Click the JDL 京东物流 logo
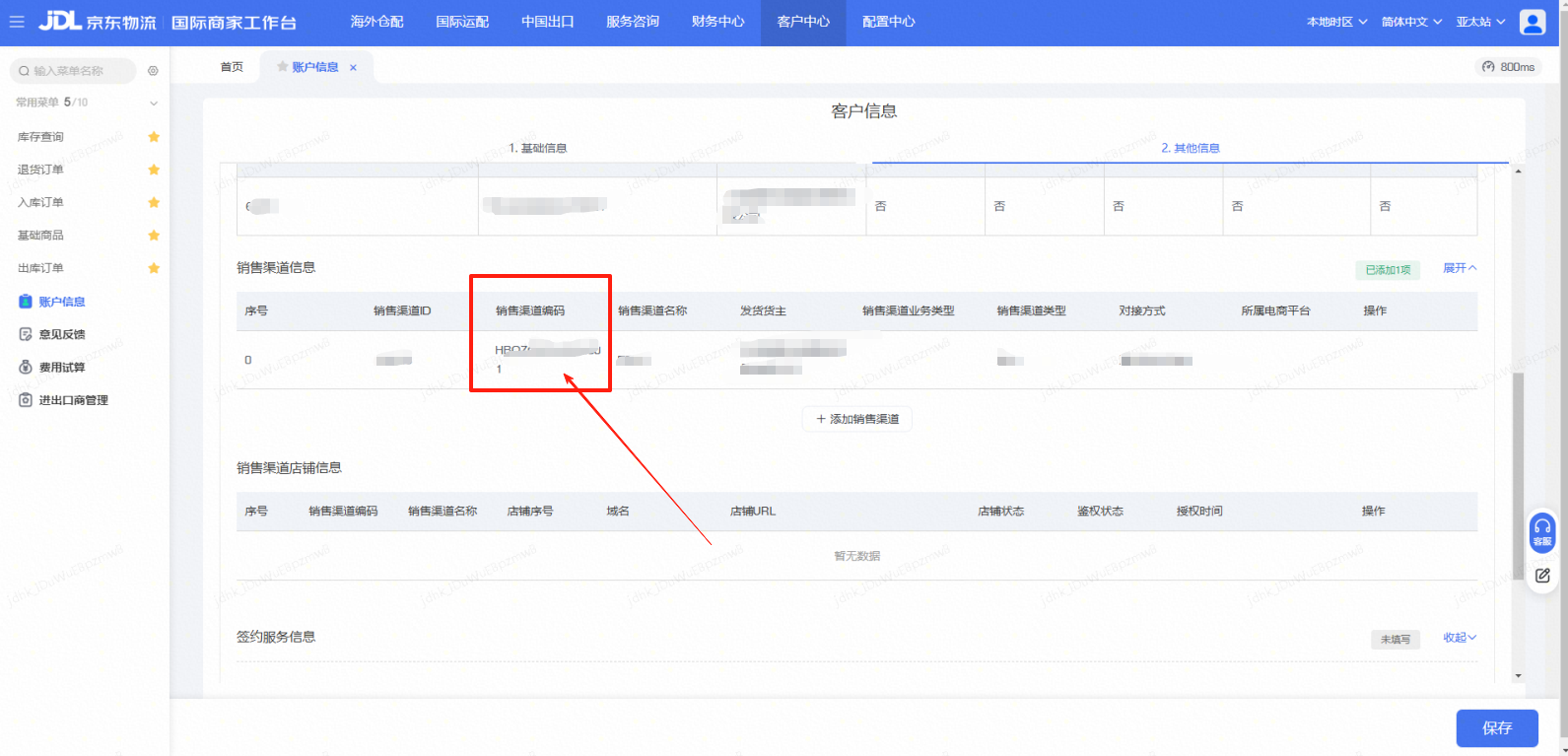The image size is (1568, 756). coord(97,22)
